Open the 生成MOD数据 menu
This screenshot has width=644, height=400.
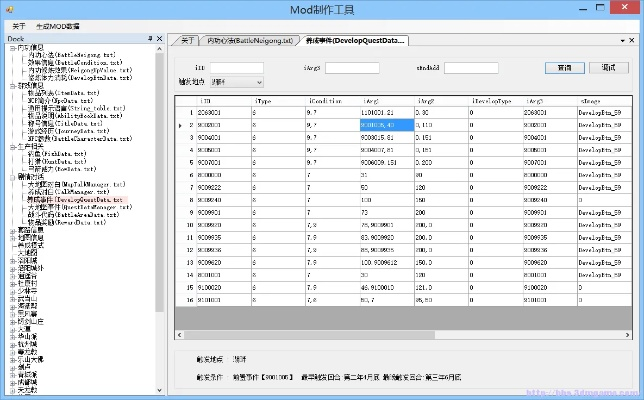(59, 25)
